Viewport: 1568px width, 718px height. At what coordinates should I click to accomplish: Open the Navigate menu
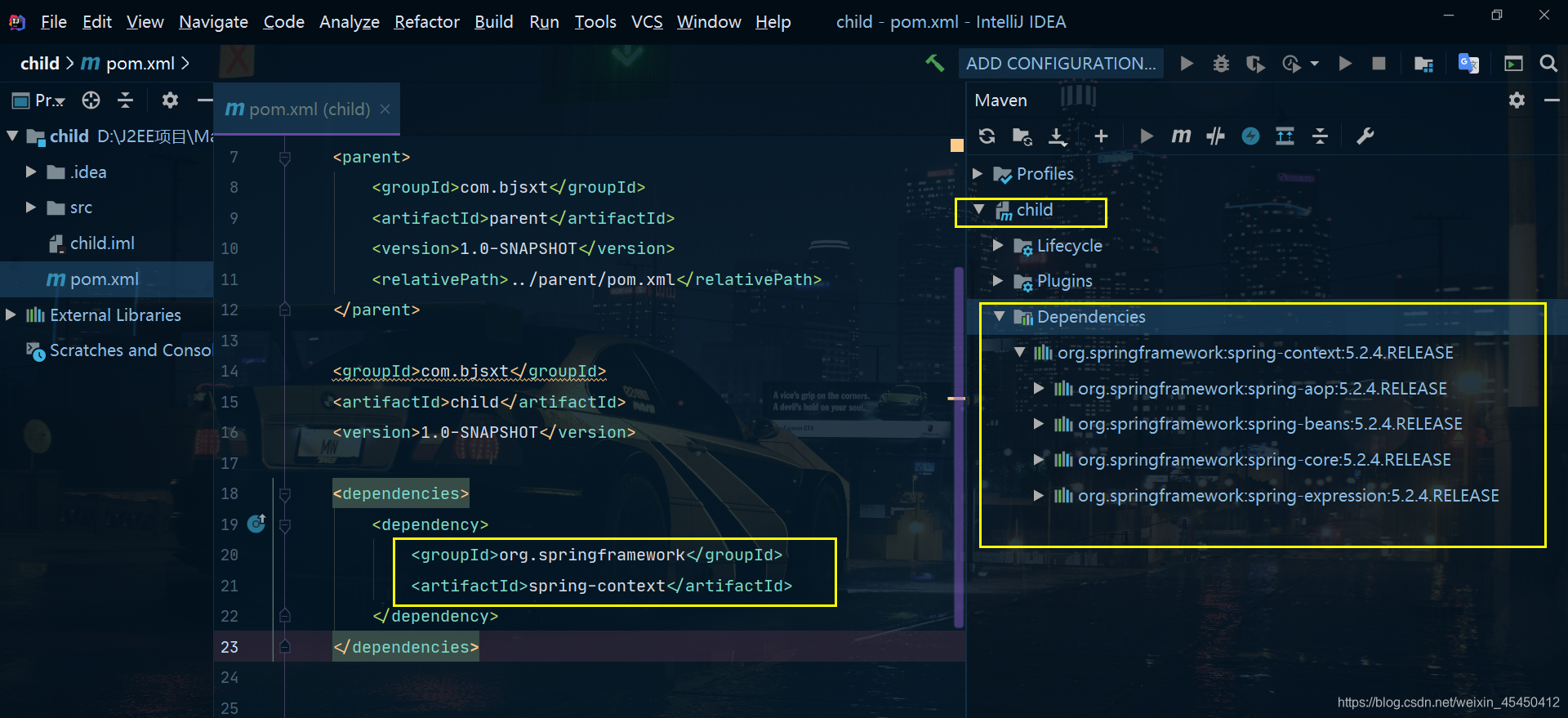click(213, 21)
